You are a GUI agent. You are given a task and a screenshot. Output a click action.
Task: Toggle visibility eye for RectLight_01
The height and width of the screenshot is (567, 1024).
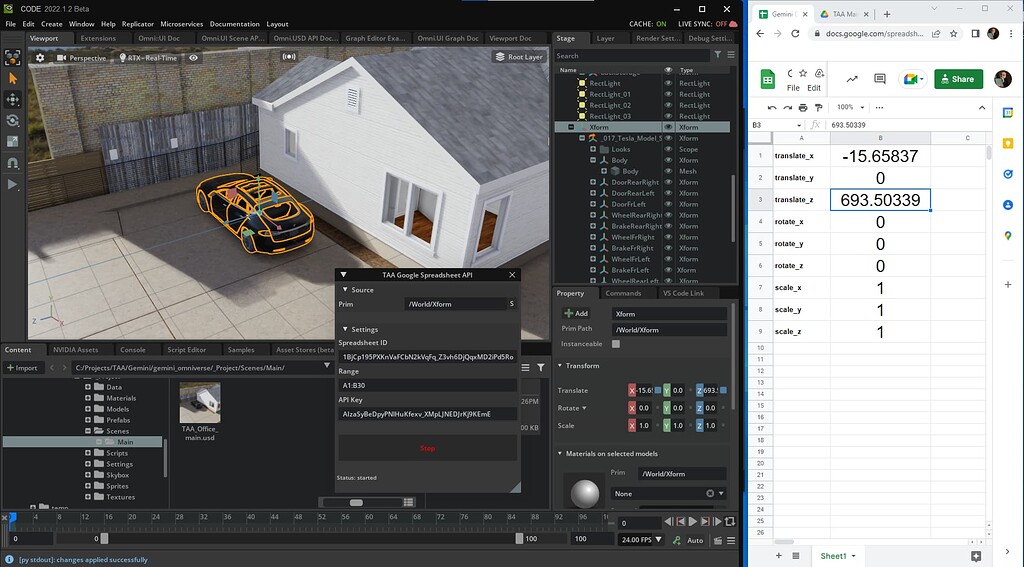[668, 94]
